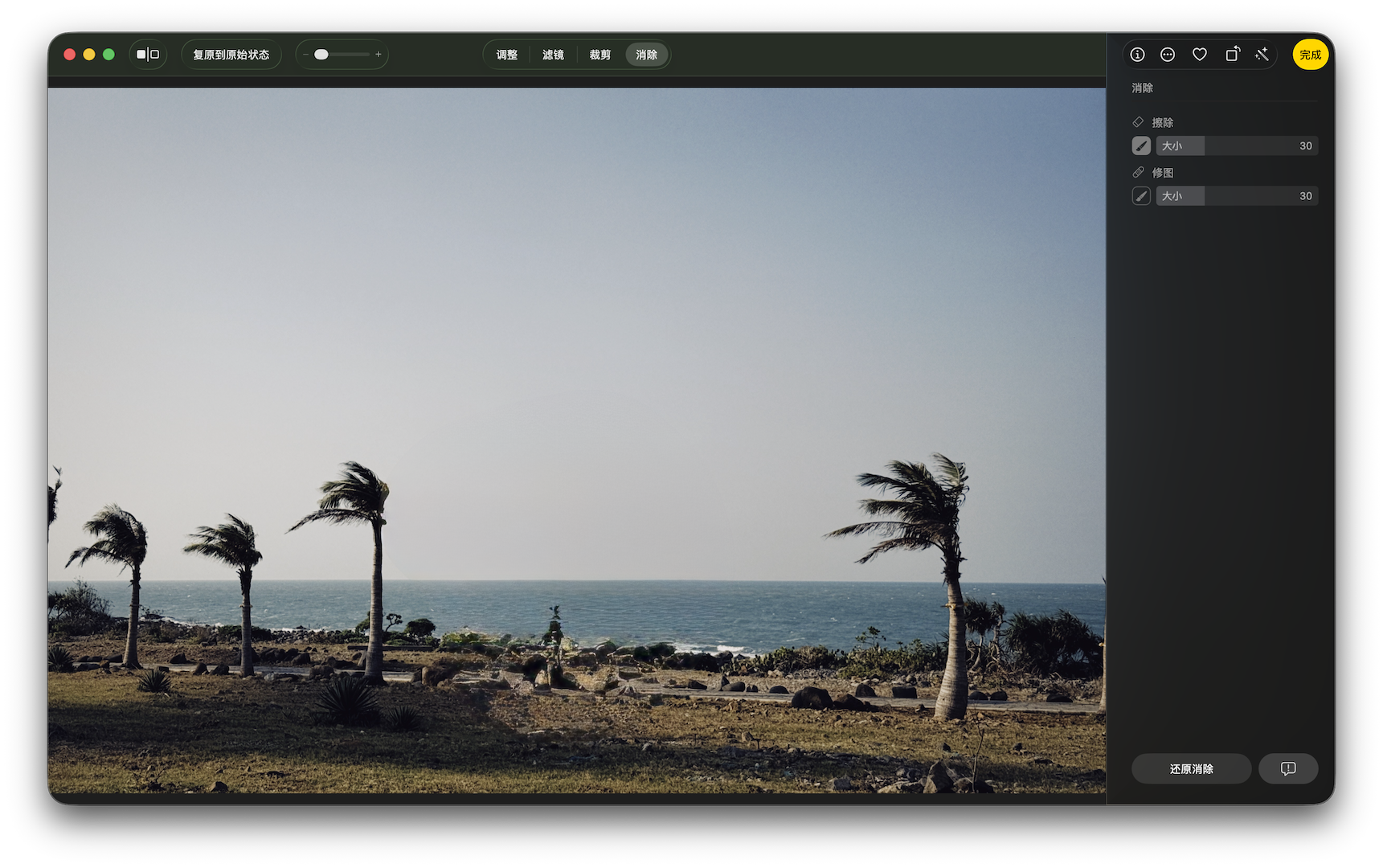This screenshot has height=868, width=1383.
Task: Click the 擦除 size slider
Action: pos(1237,146)
